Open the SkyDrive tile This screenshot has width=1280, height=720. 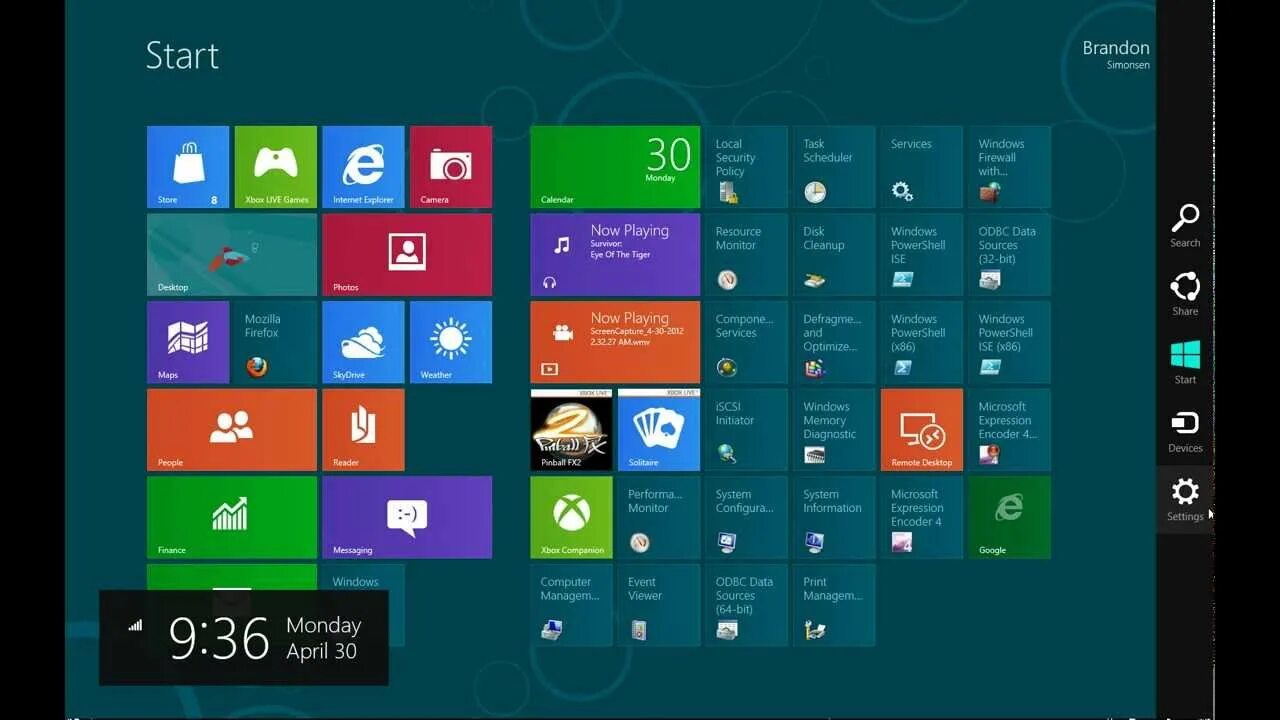tap(363, 342)
